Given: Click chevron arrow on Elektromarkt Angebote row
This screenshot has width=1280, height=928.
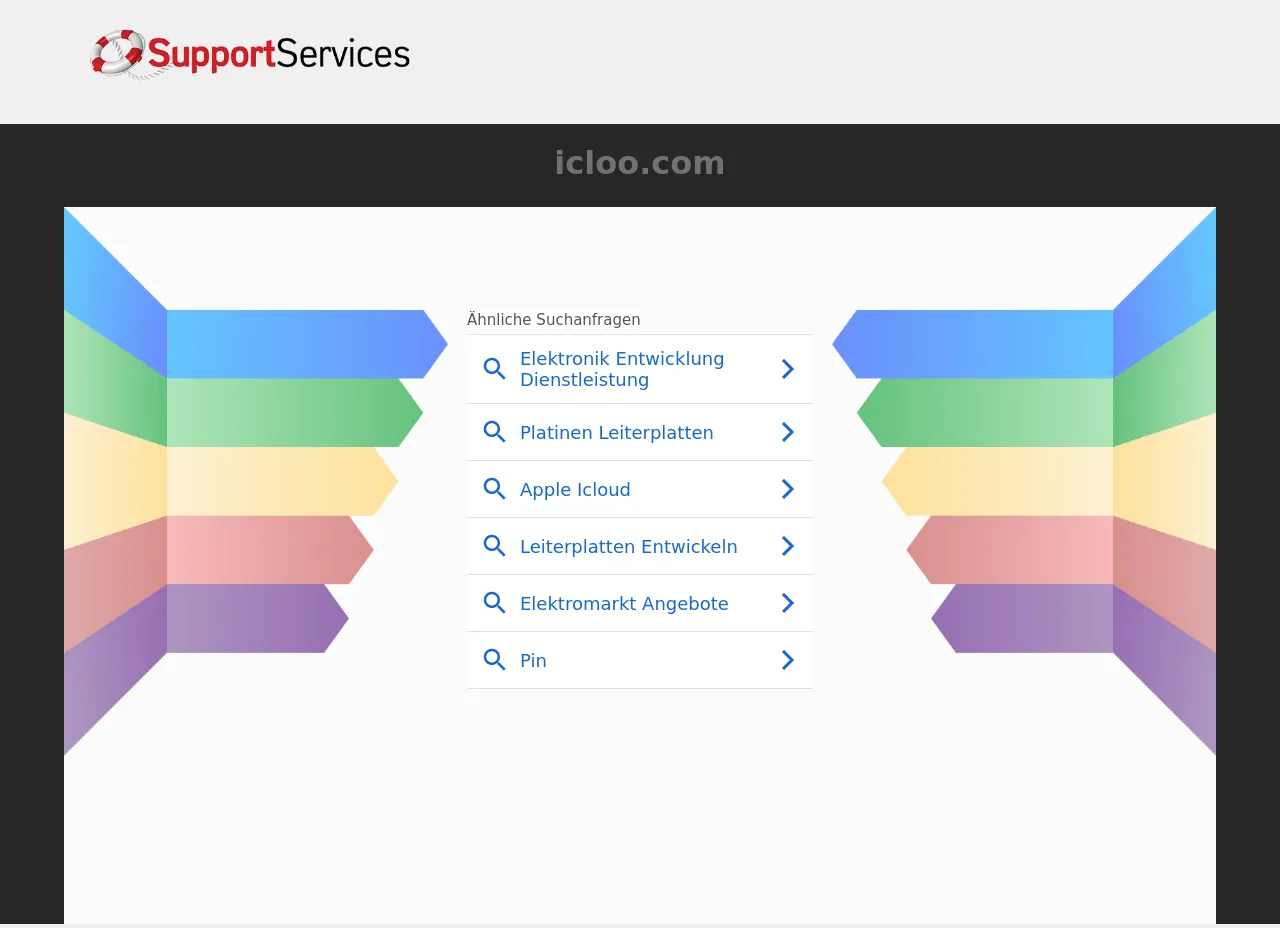Looking at the screenshot, I should (788, 603).
